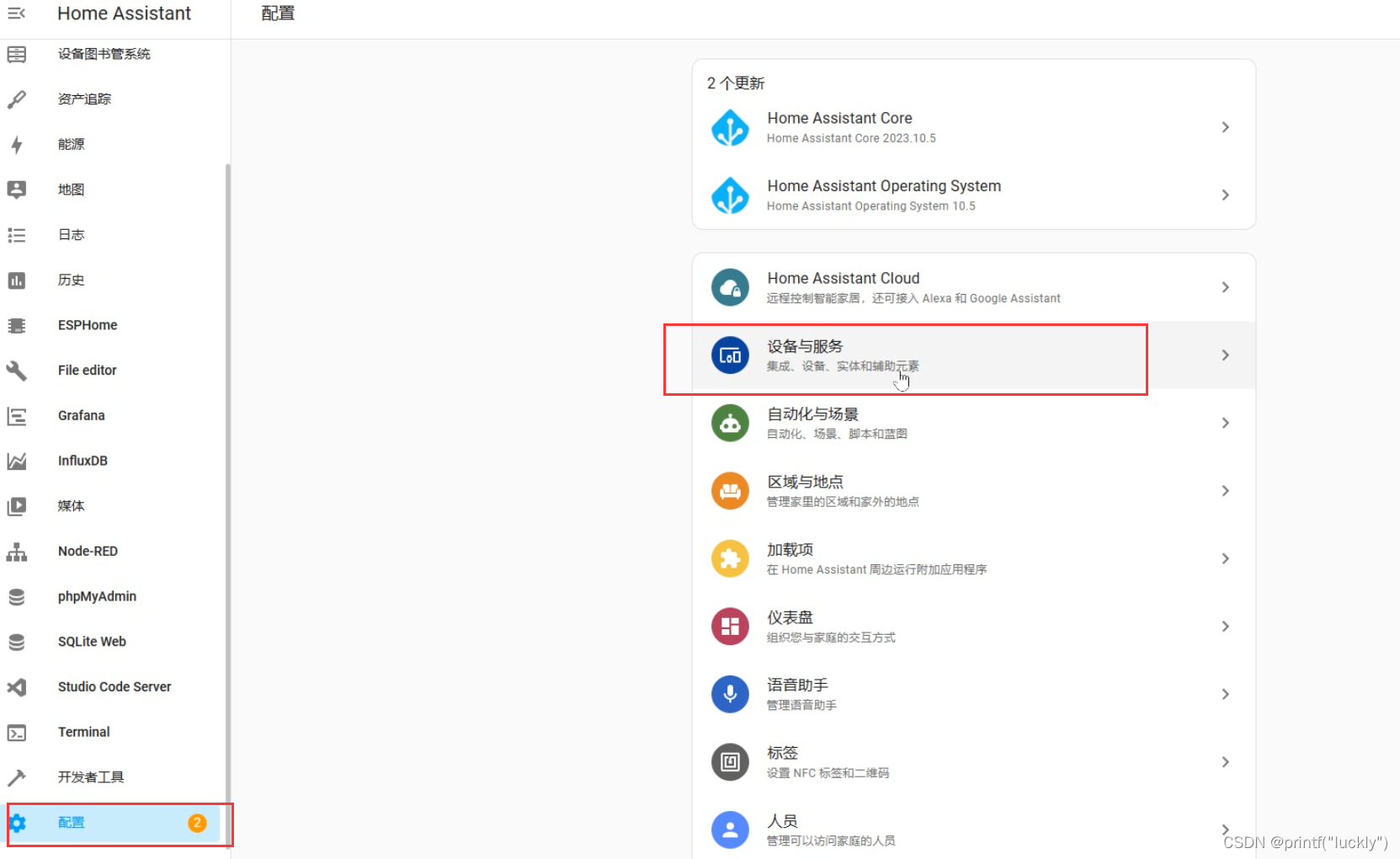Viewport: 1400px width, 859px height.
Task: Click the 配置 gear icon
Action: coord(18,823)
